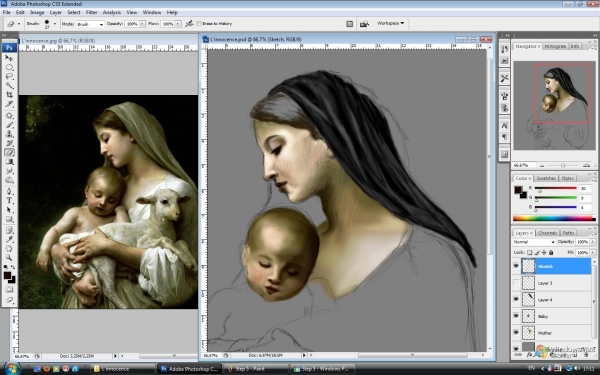The image size is (600, 375).
Task: Select the Crop tool
Action: click(x=9, y=95)
